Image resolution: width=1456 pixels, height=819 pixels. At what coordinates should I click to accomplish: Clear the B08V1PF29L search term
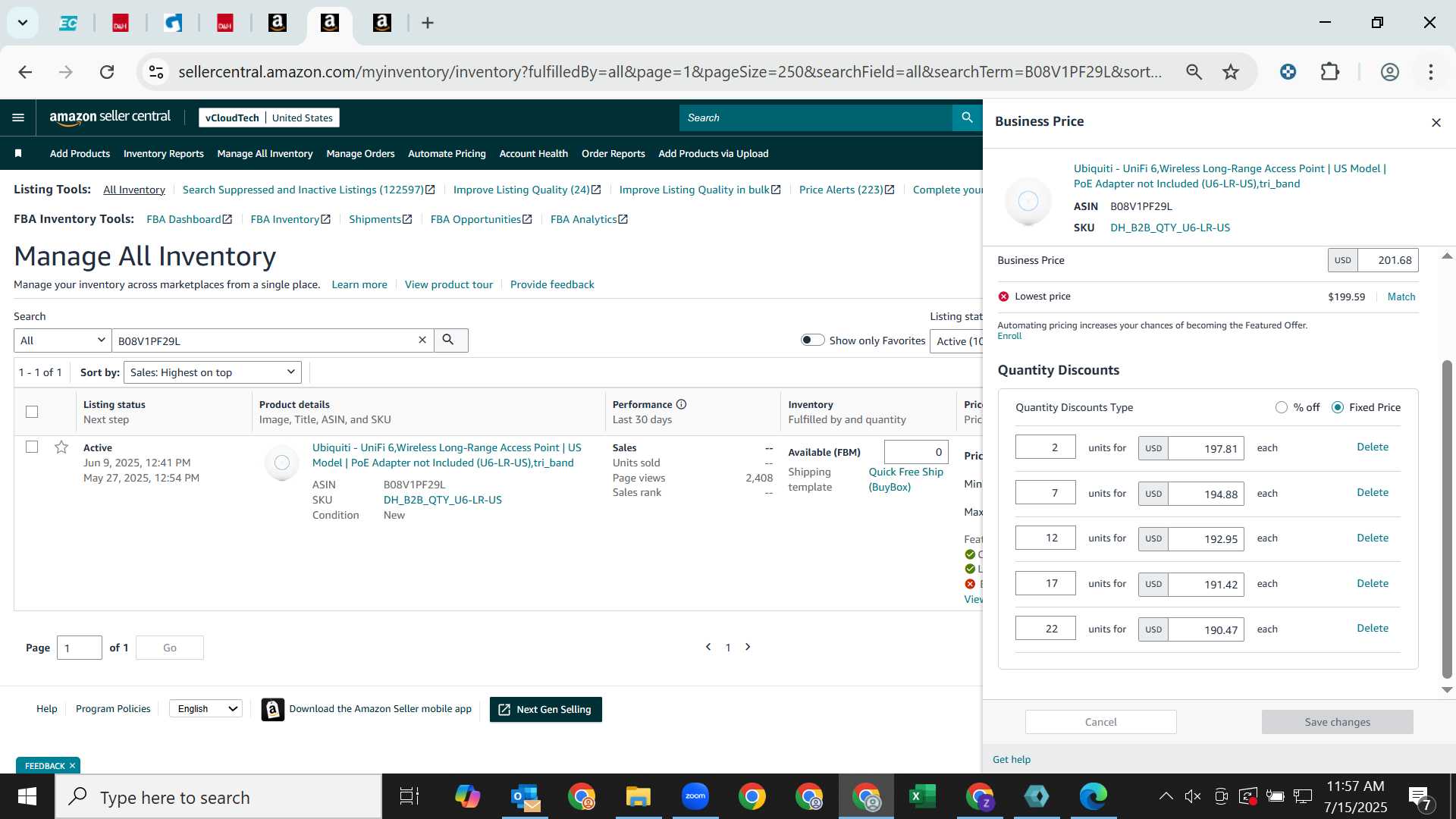click(x=422, y=340)
